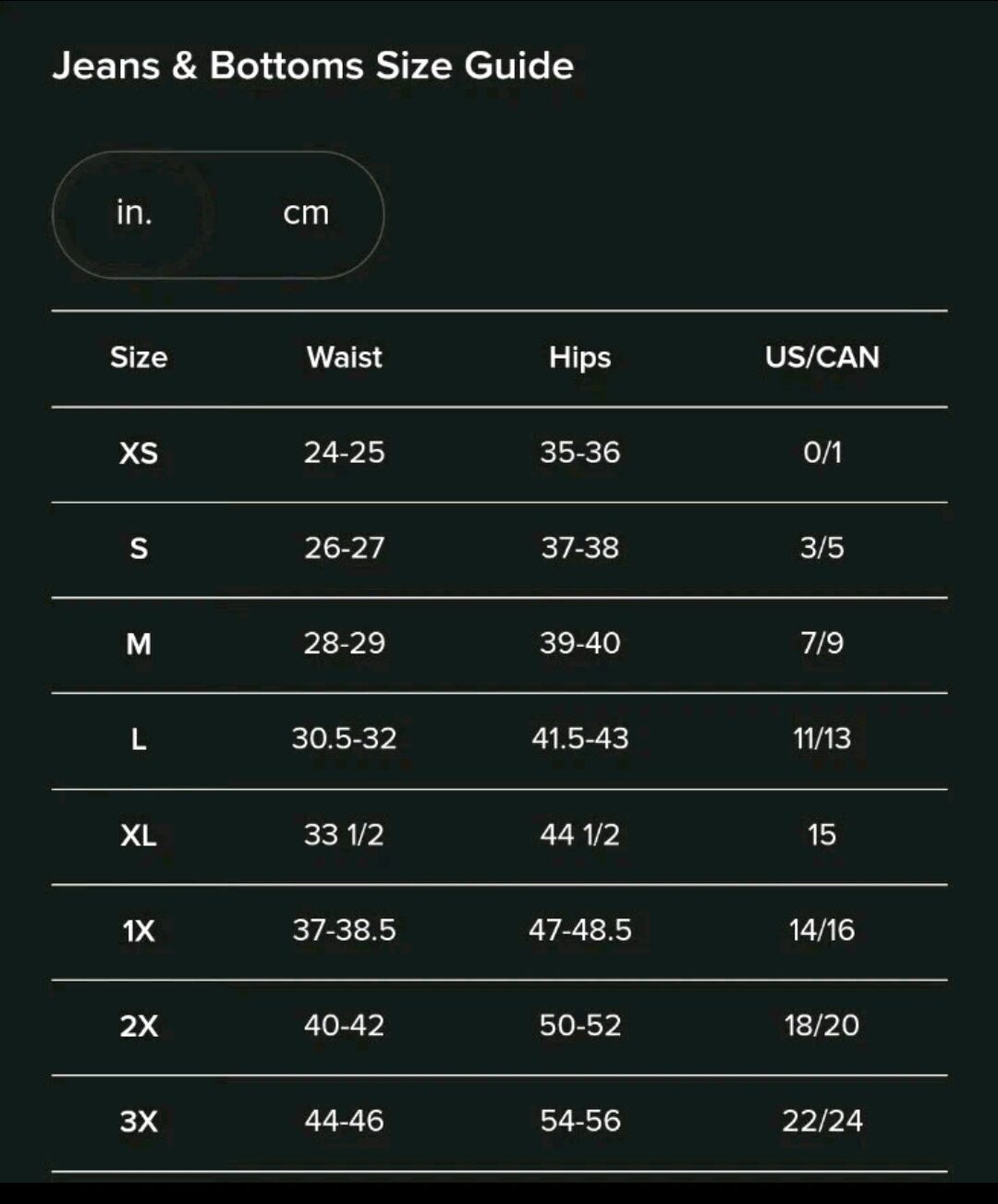This screenshot has width=998, height=1204.
Task: Switch measurement units to cm
Action: (x=306, y=213)
